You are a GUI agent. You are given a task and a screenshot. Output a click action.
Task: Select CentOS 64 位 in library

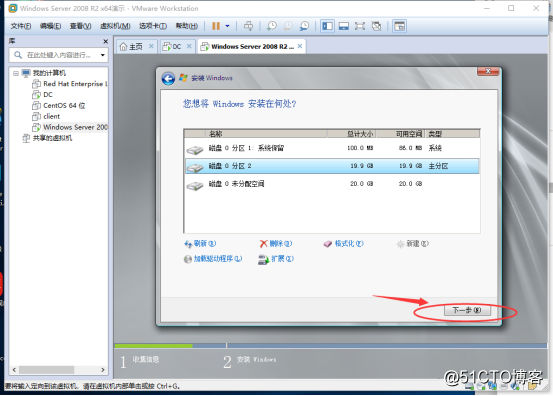pyautogui.click(x=59, y=105)
